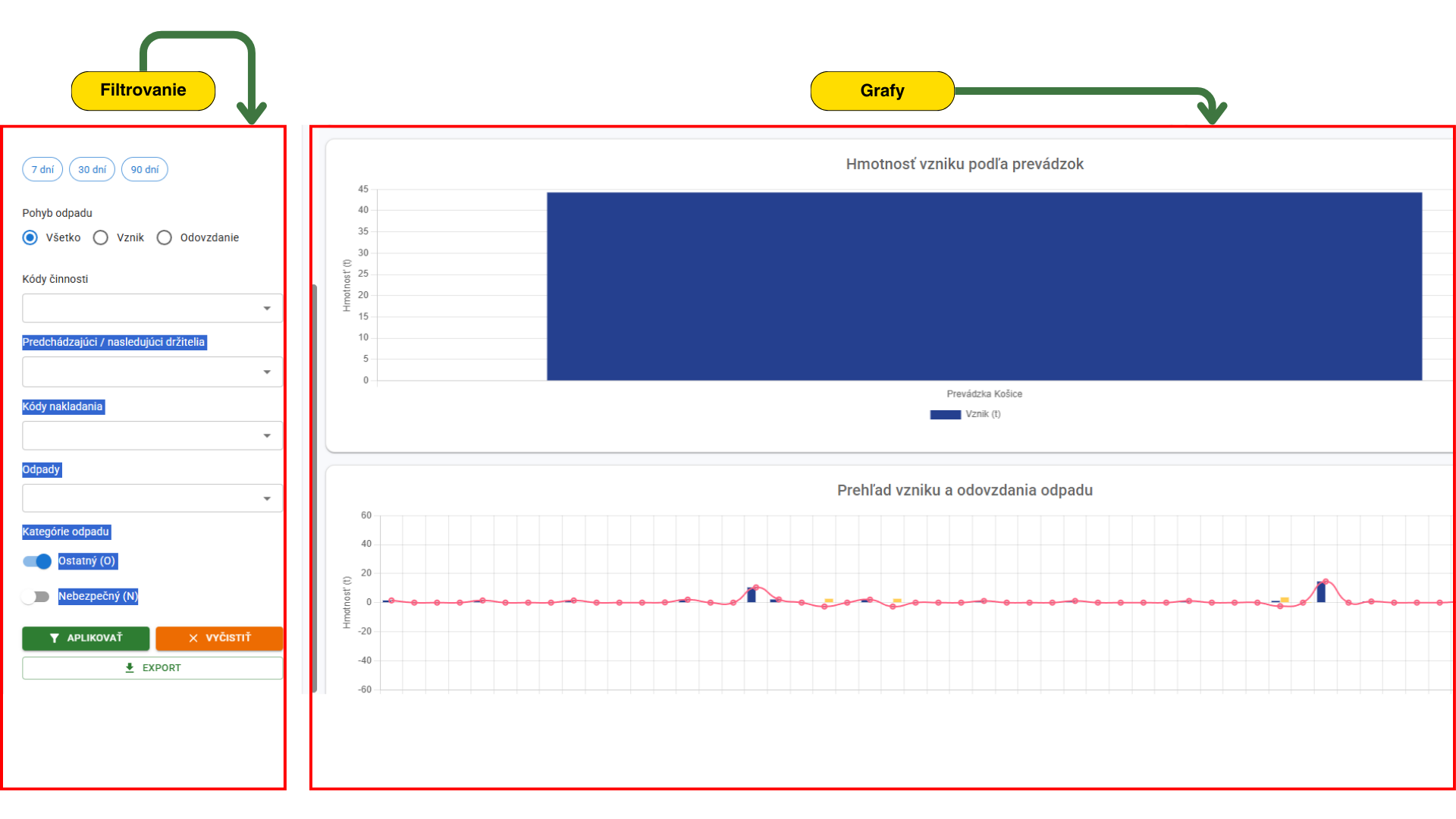Select the Všetko radio button
Viewport: 1456px width, 819px height.
pyautogui.click(x=30, y=238)
